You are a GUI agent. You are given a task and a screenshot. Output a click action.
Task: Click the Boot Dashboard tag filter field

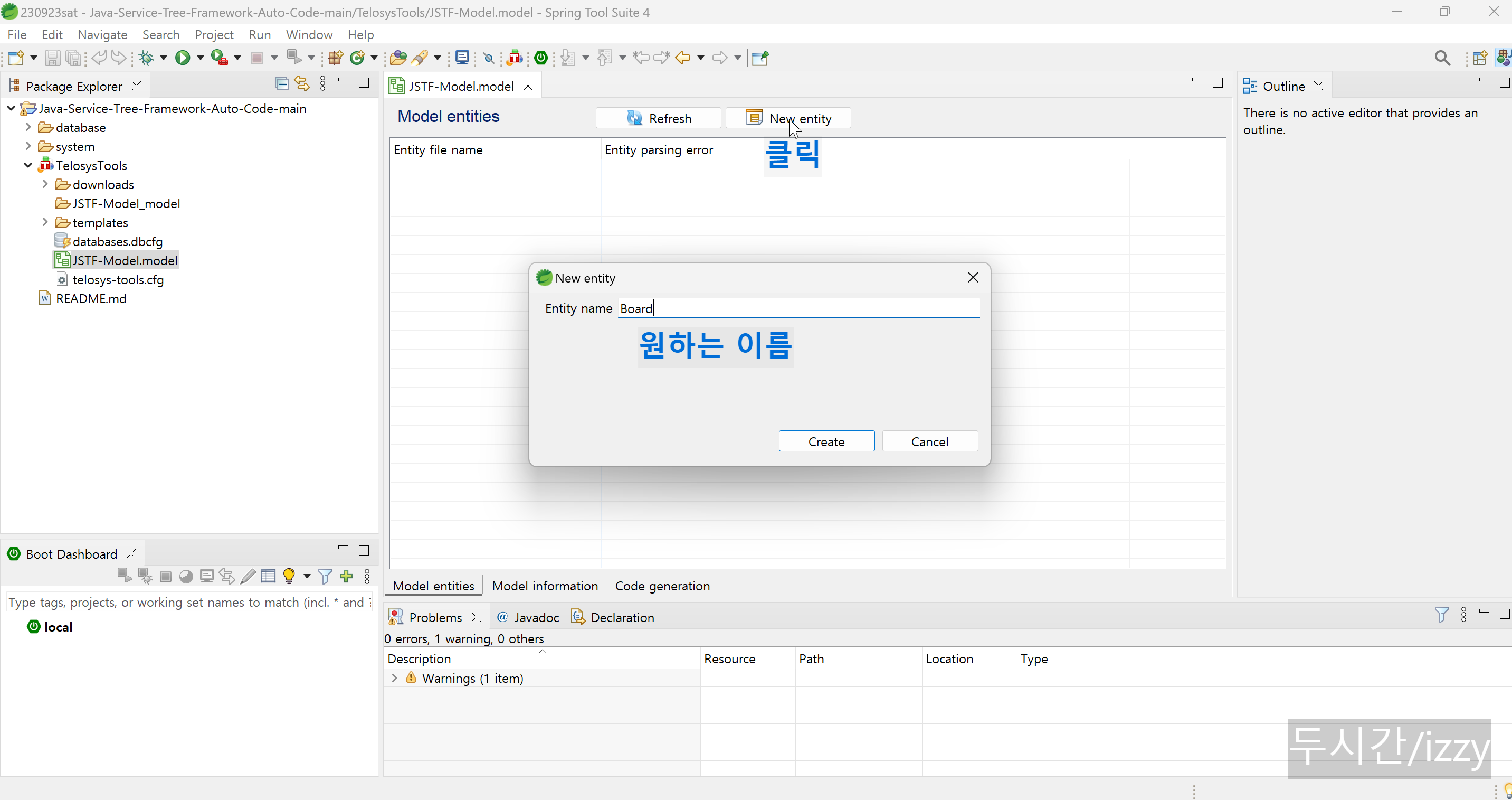pyautogui.click(x=189, y=602)
